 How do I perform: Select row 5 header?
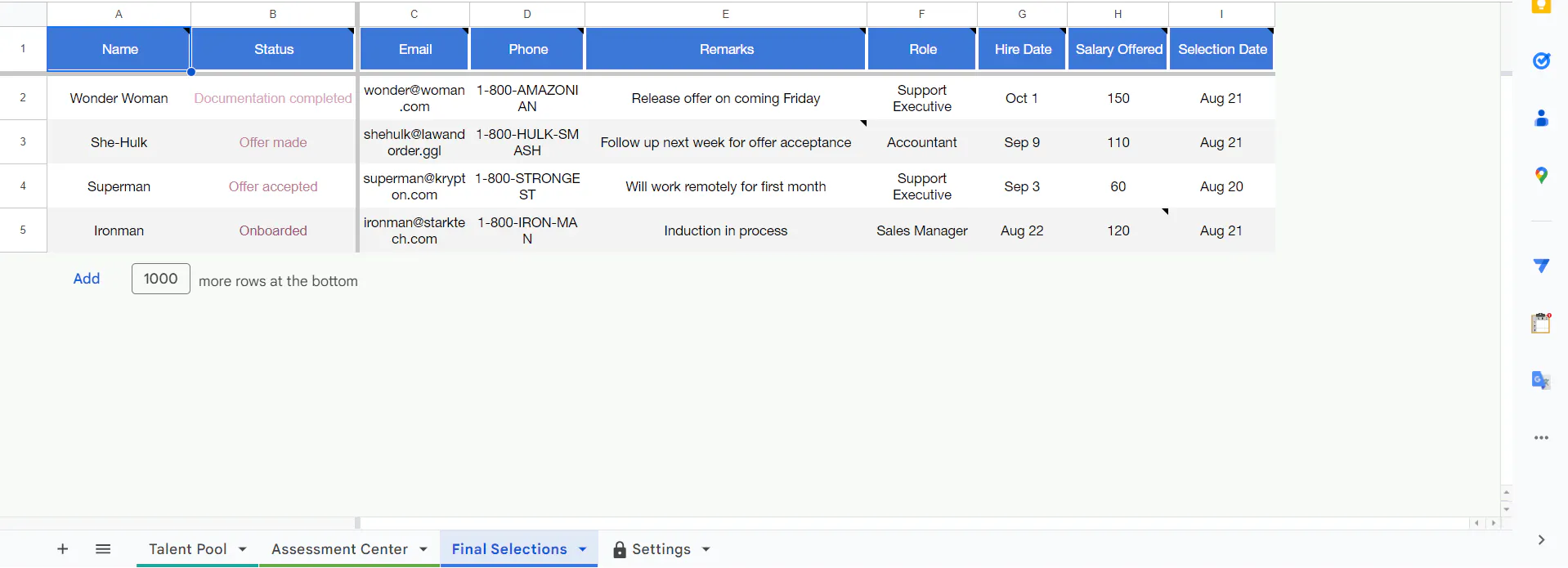coord(23,230)
